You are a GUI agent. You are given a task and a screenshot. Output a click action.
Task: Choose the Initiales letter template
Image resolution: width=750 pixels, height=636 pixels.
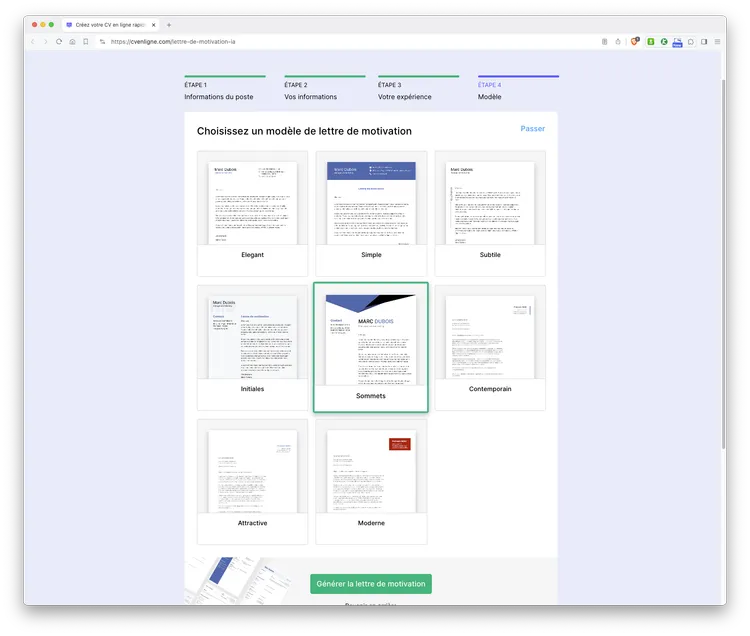click(253, 348)
